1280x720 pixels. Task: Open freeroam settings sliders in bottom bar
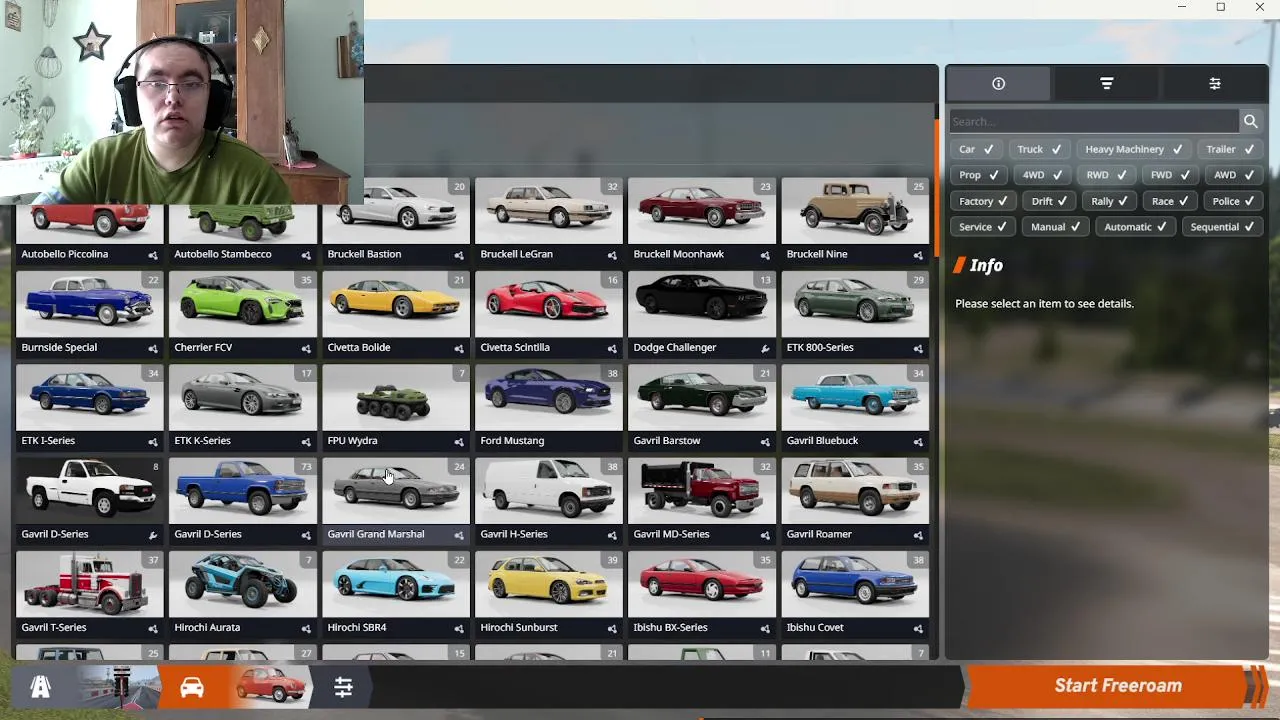pos(343,687)
